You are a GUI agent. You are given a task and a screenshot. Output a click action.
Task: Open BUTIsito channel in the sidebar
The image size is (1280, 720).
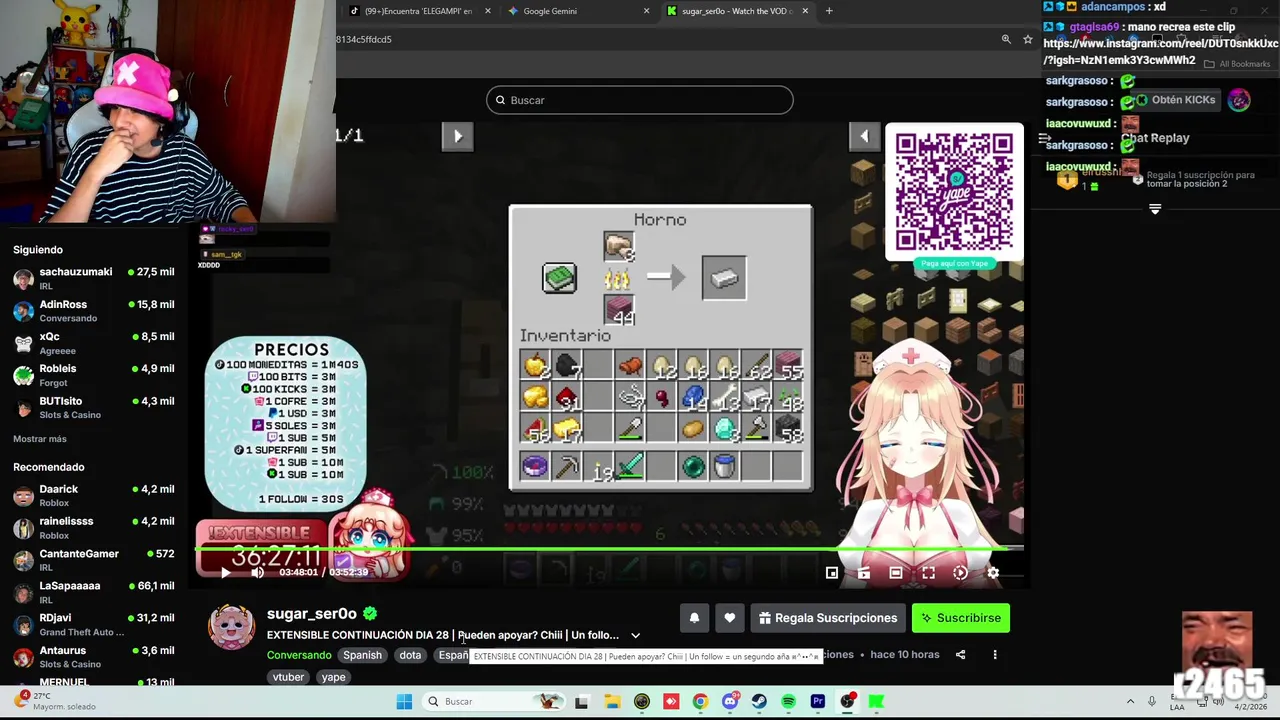[x=94, y=407]
